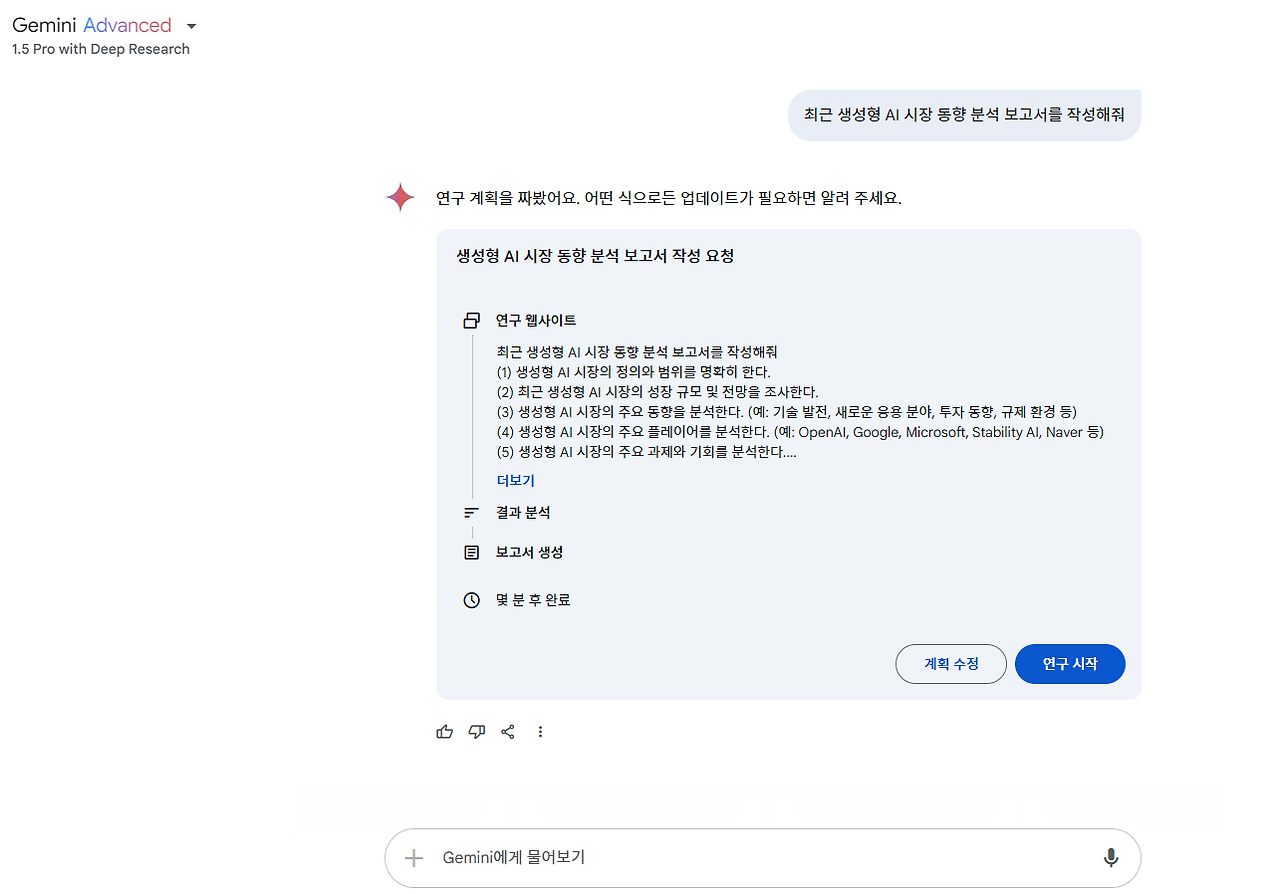Focus the Gemini에게 물어보기 input field
1280x894 pixels.
[x=763, y=858]
